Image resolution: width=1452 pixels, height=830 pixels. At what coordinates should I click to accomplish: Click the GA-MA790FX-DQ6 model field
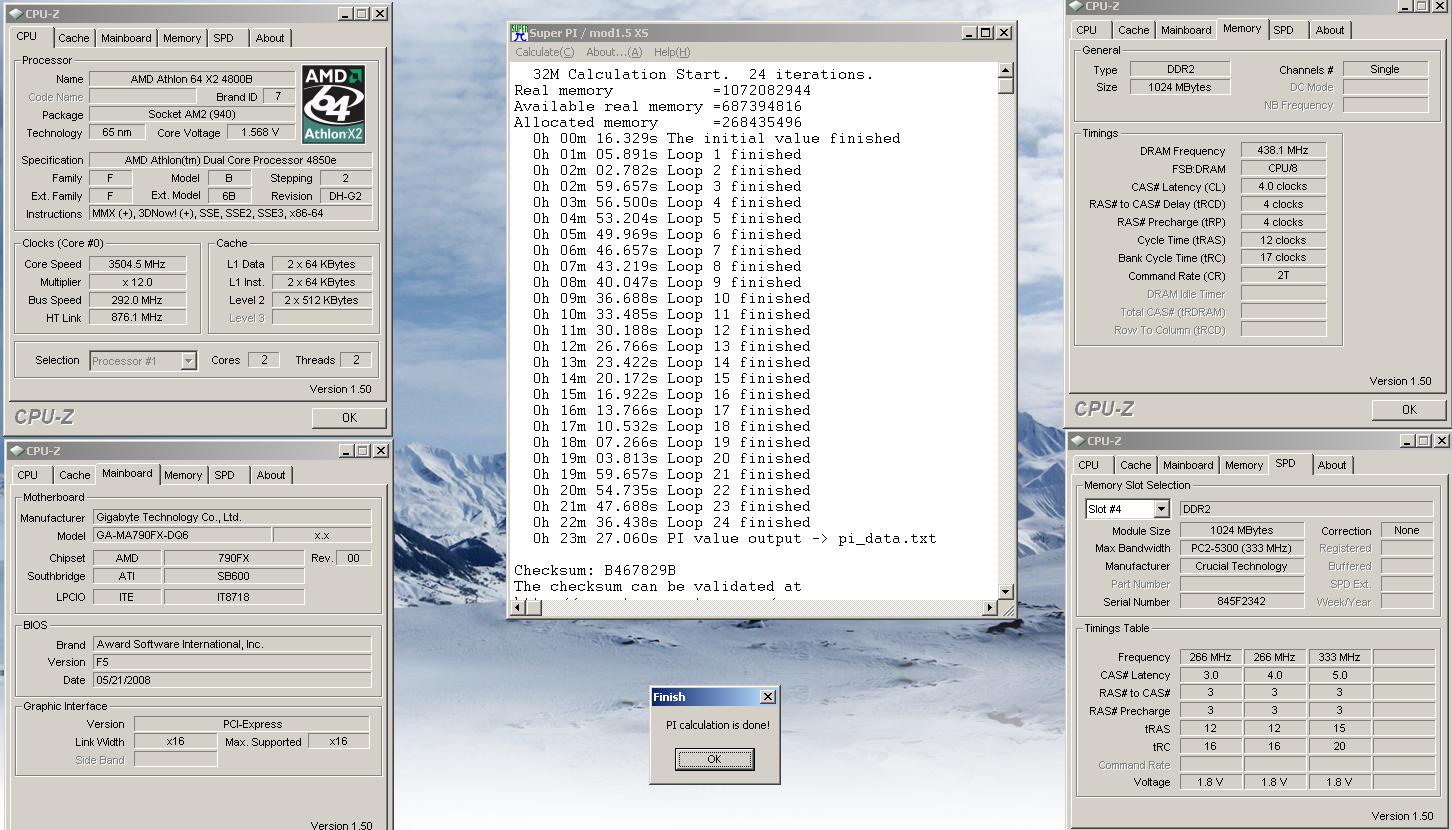(x=181, y=535)
